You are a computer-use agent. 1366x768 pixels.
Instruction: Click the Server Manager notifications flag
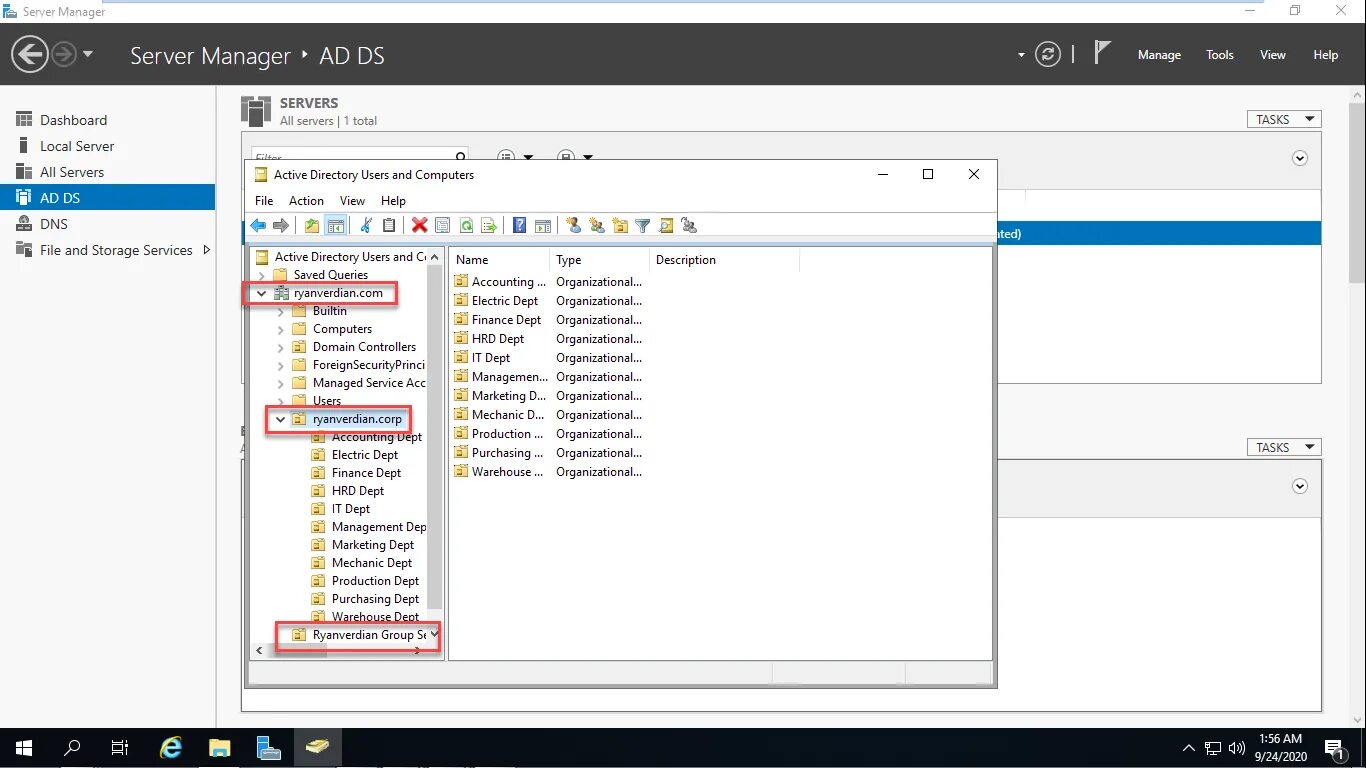[1102, 53]
